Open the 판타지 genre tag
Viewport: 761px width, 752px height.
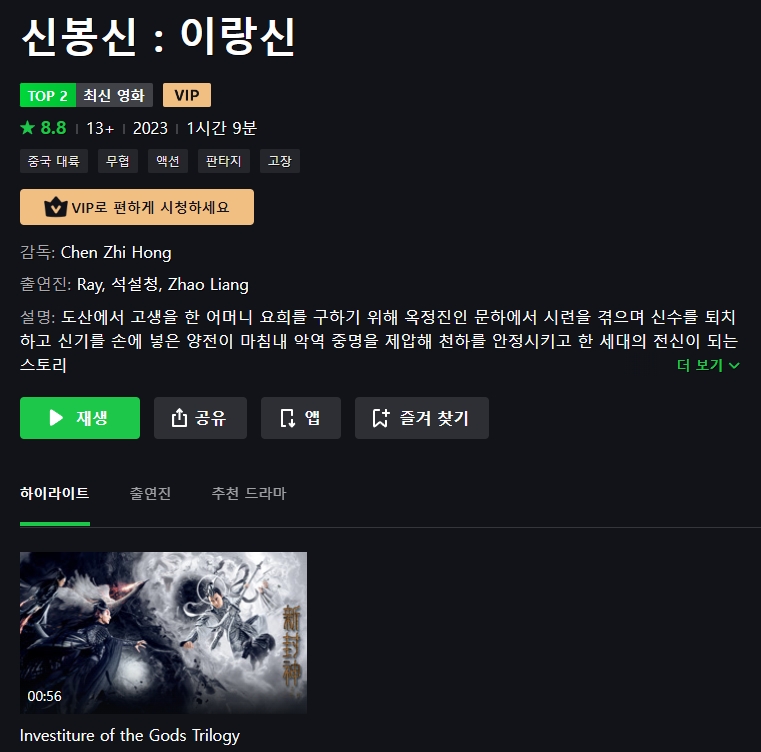point(224,161)
